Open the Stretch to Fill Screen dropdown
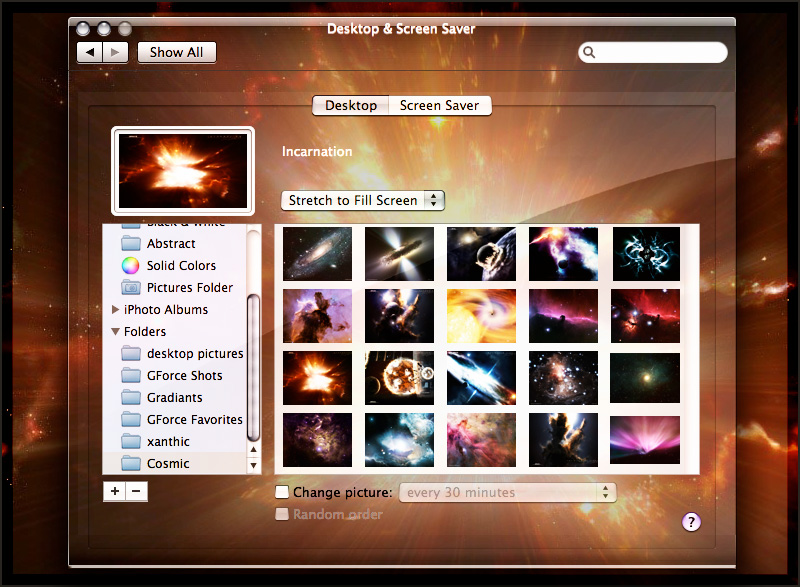This screenshot has width=800, height=587. (363, 200)
